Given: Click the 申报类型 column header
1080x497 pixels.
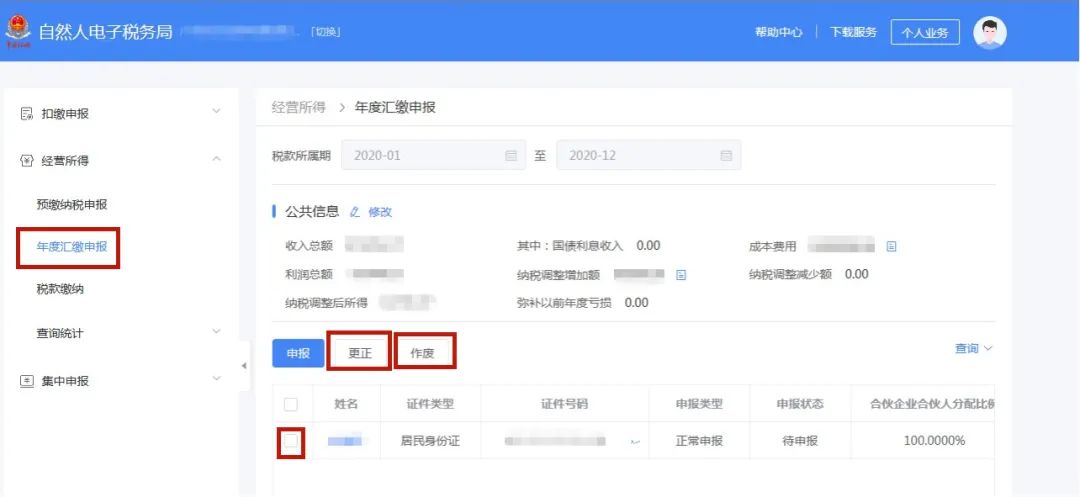Looking at the screenshot, I should [x=699, y=404].
